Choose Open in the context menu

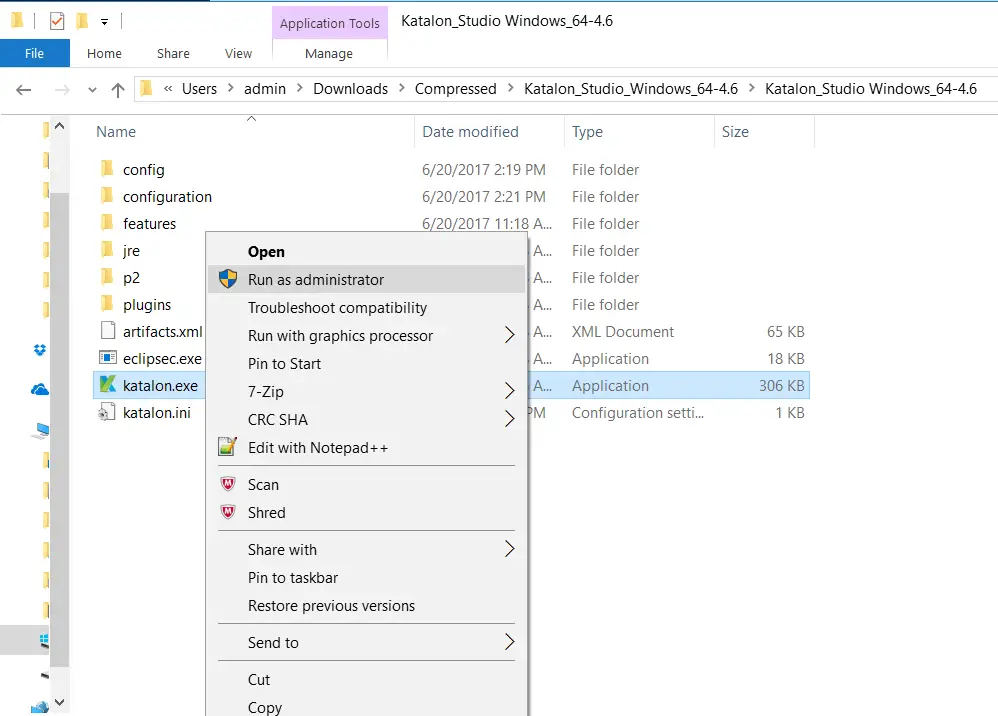[367, 251]
